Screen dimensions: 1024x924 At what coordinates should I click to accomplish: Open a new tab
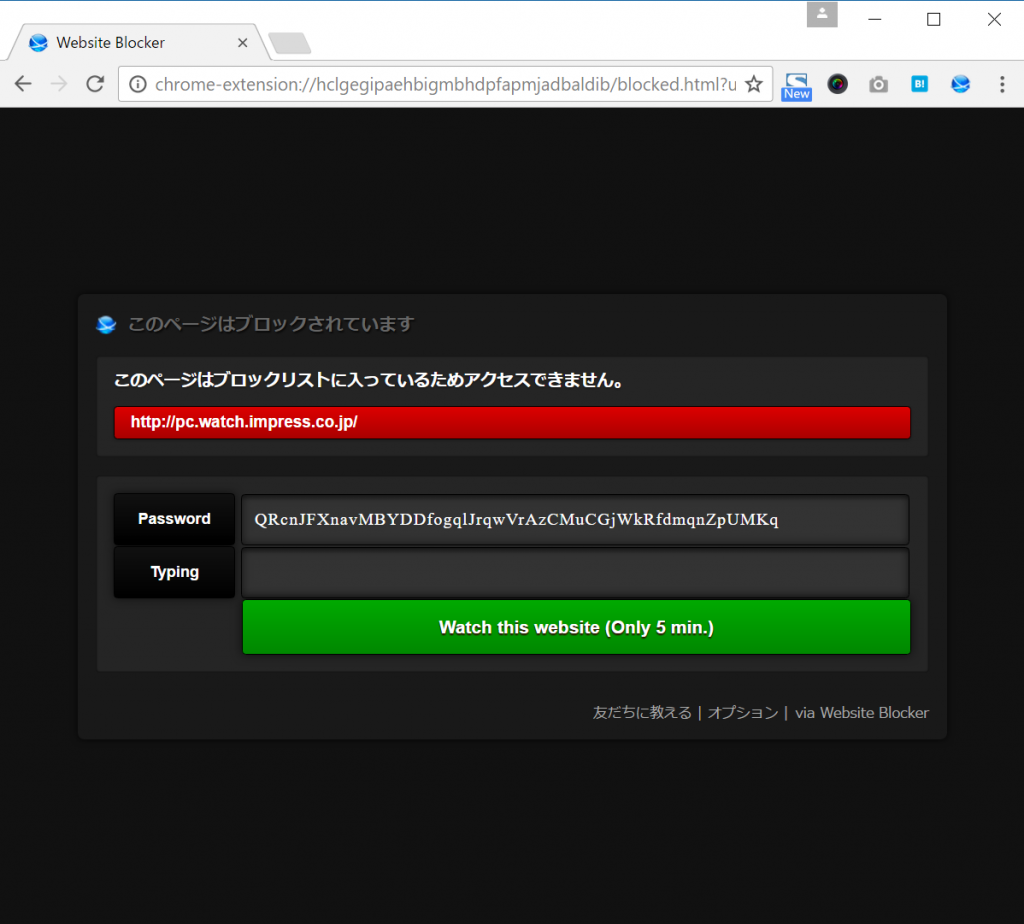(x=290, y=43)
